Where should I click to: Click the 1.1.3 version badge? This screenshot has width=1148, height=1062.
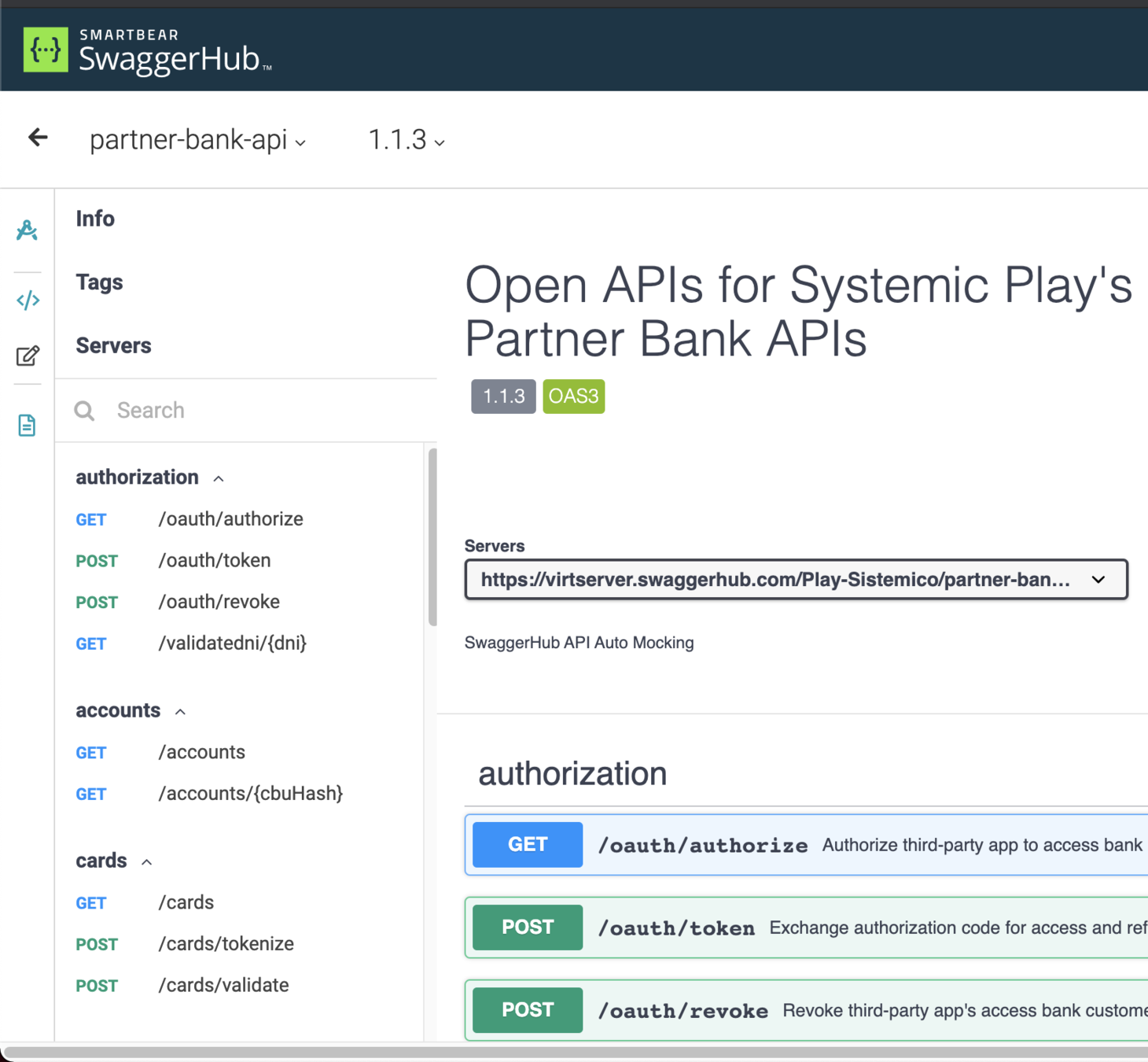coord(503,396)
